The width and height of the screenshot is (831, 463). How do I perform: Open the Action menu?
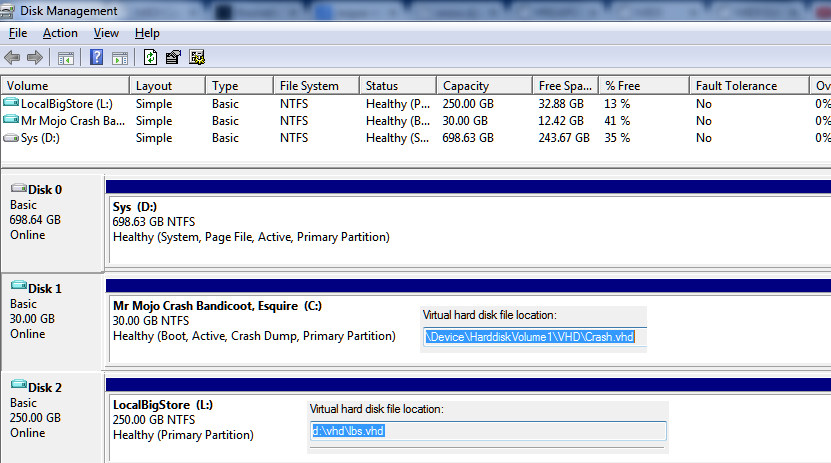(60, 33)
